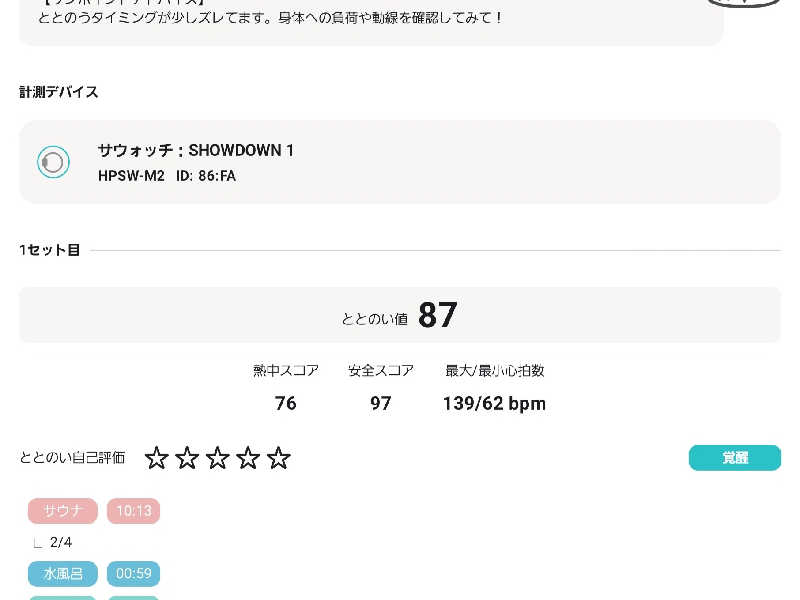The height and width of the screenshot is (600, 800).
Task: Rate self-evaluation with the third star
Action: (218, 458)
